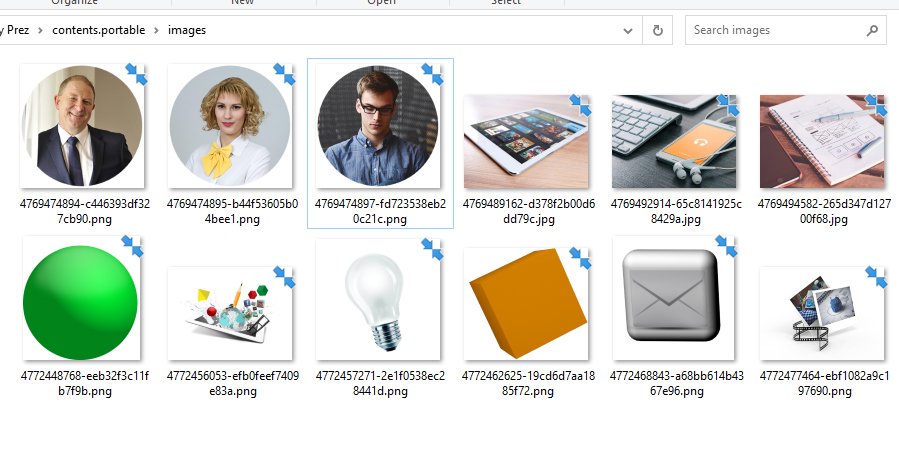The height and width of the screenshot is (449, 899).
Task: Navigate to contents.portable in breadcrumb
Action: coord(98,30)
